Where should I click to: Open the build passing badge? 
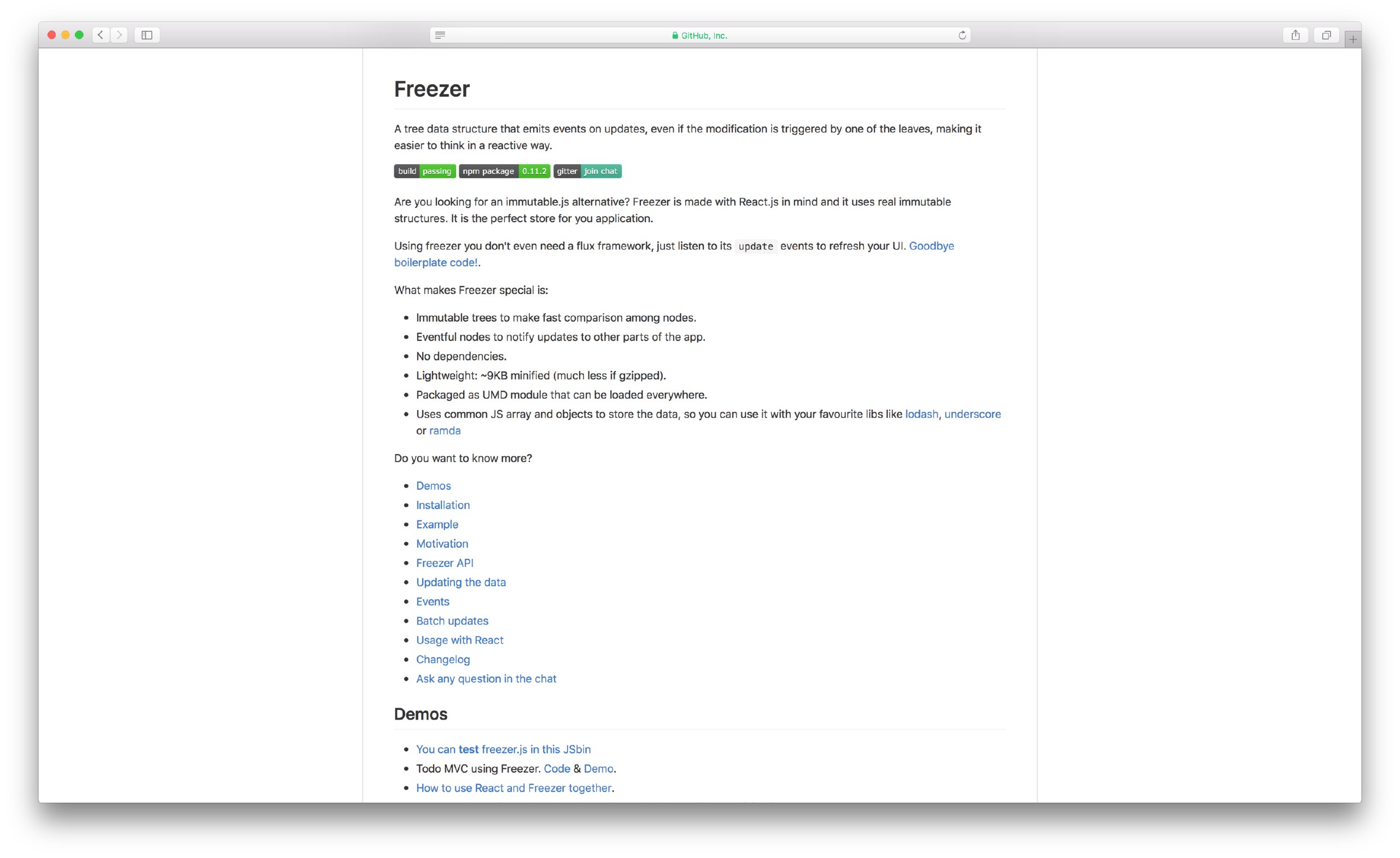pos(425,171)
